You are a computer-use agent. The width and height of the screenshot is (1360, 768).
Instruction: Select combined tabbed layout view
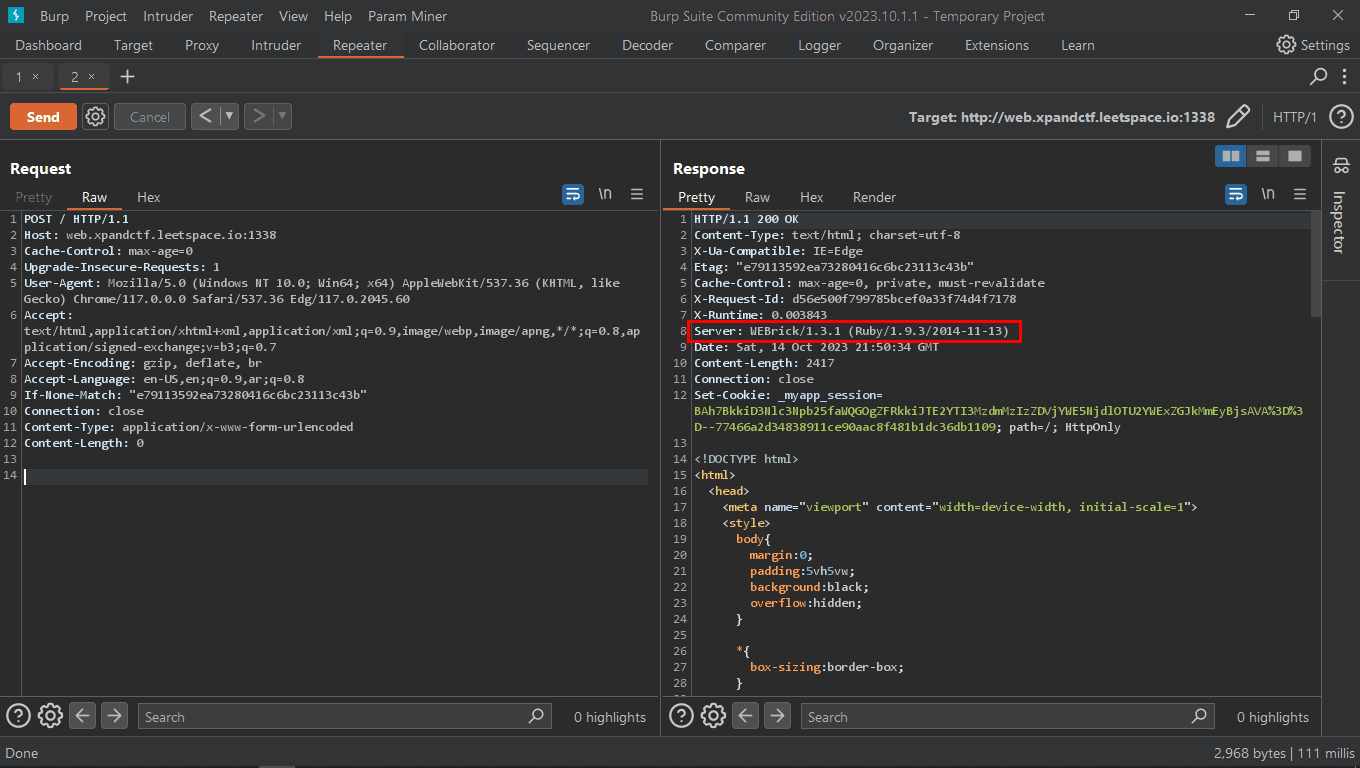(x=1295, y=156)
